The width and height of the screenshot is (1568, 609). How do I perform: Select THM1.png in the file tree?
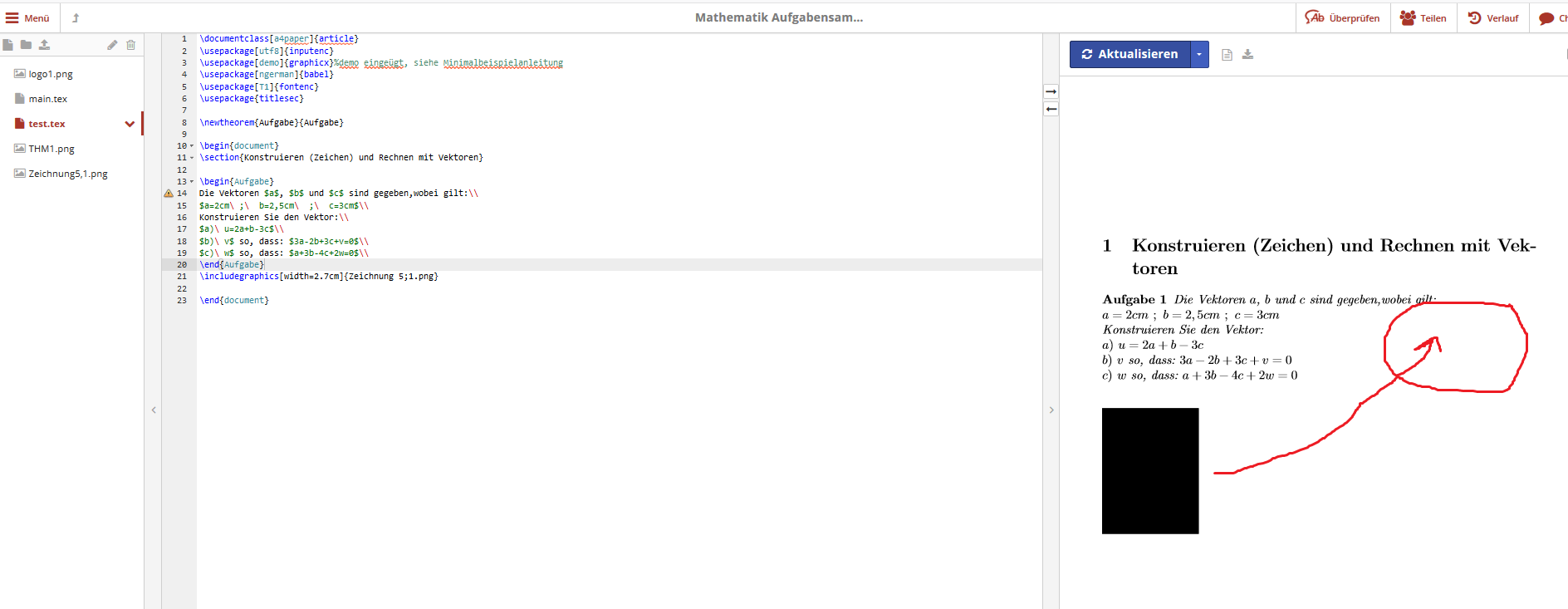tap(51, 149)
